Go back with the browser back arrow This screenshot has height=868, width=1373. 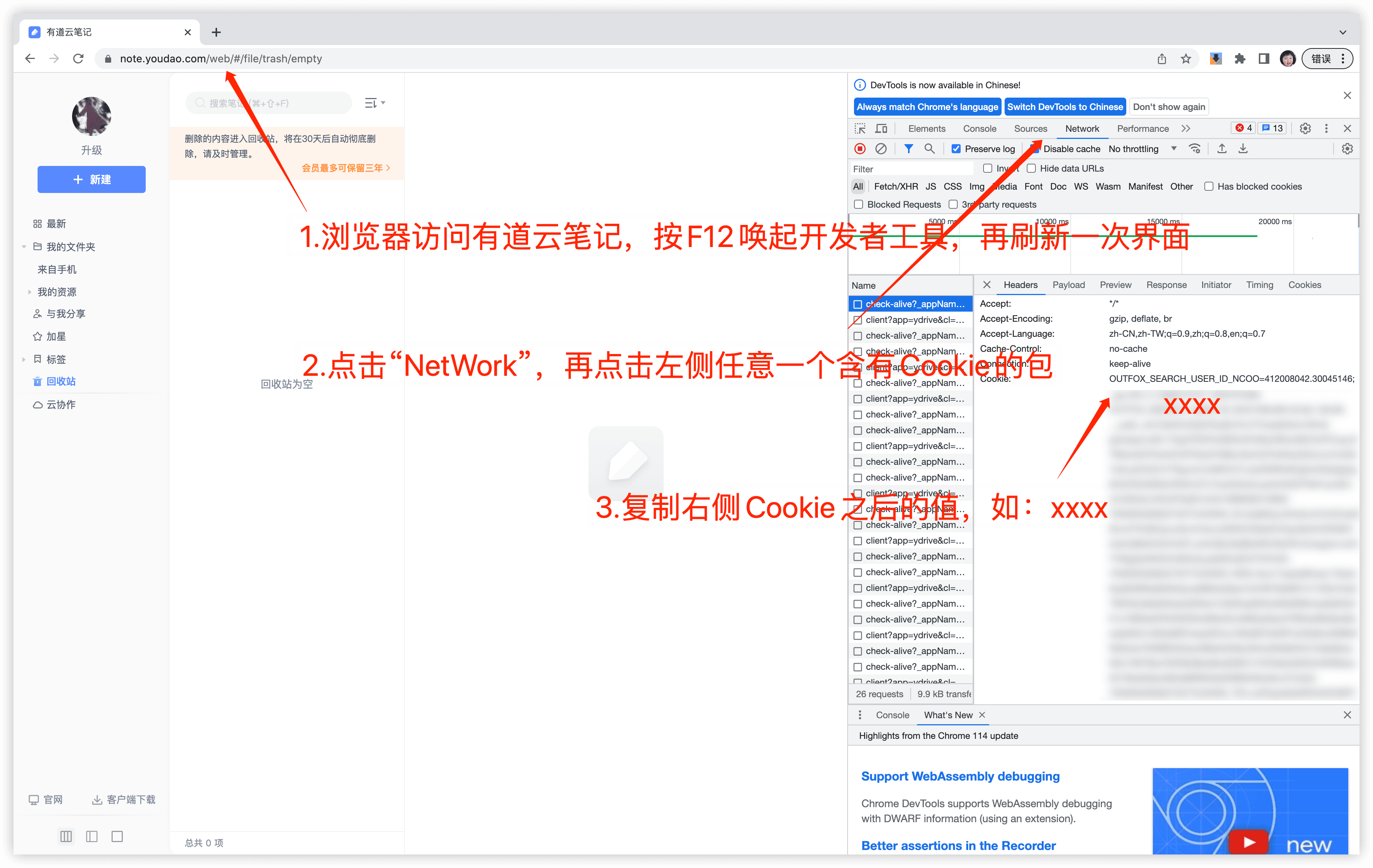coord(30,59)
